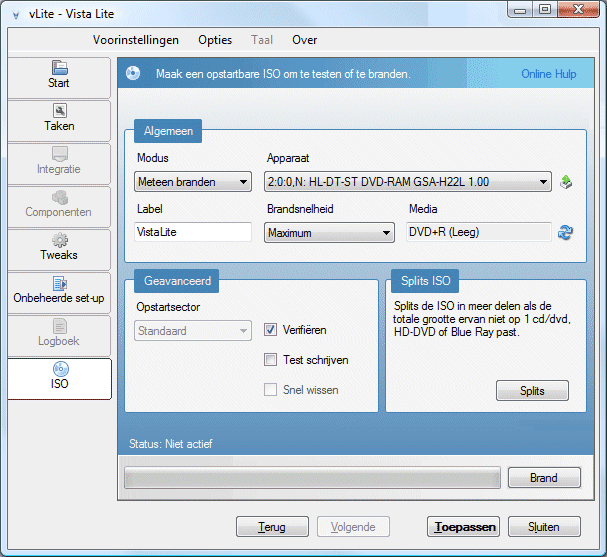Expand the Opstartsector Standaard dropdown

point(193,331)
